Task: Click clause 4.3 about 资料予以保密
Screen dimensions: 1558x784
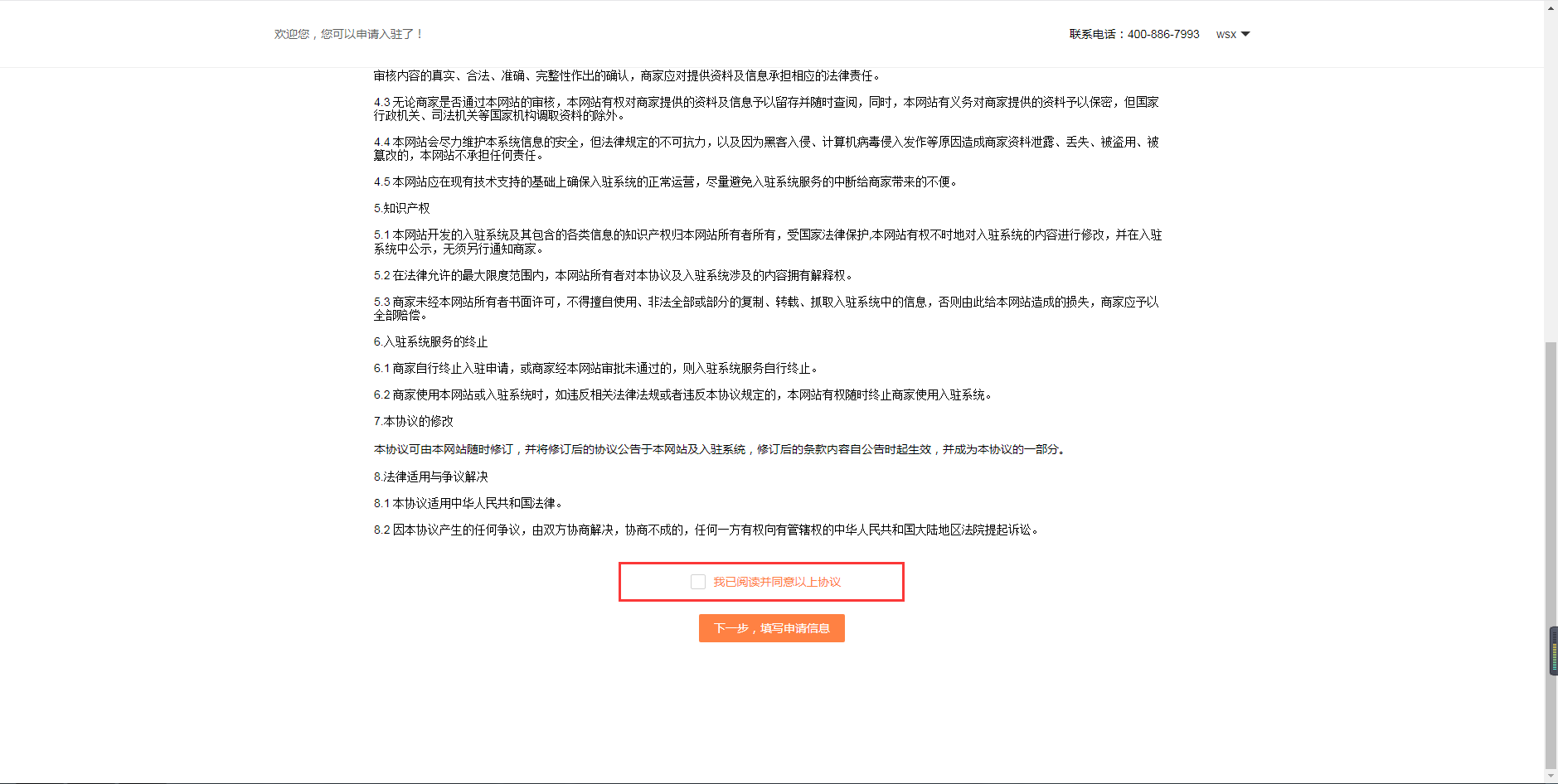Action: click(x=767, y=109)
